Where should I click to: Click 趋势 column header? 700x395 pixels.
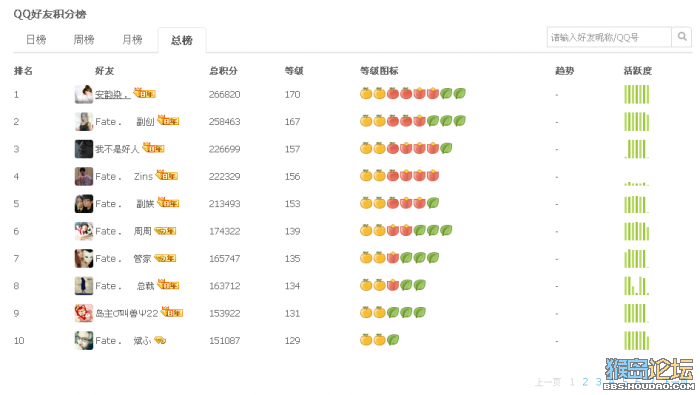(x=565, y=71)
